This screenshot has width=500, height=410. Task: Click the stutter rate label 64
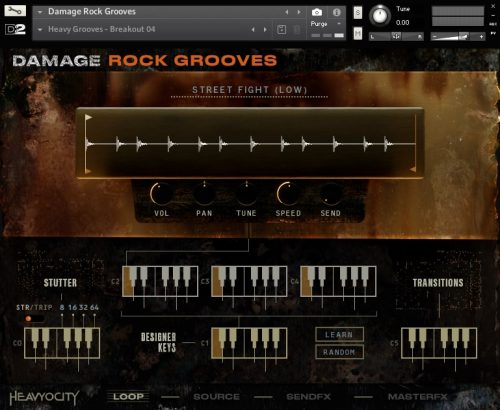[x=94, y=307]
